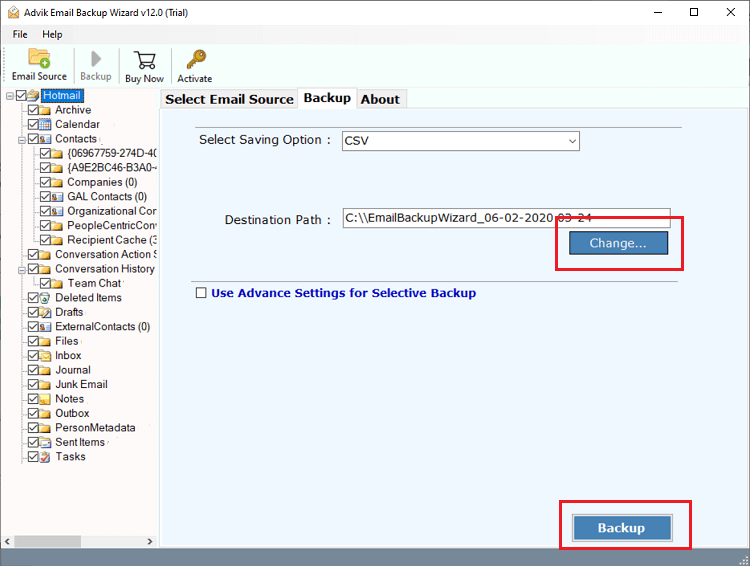
Task: Click the tree scrollbar right arrow
Action: coord(150,542)
